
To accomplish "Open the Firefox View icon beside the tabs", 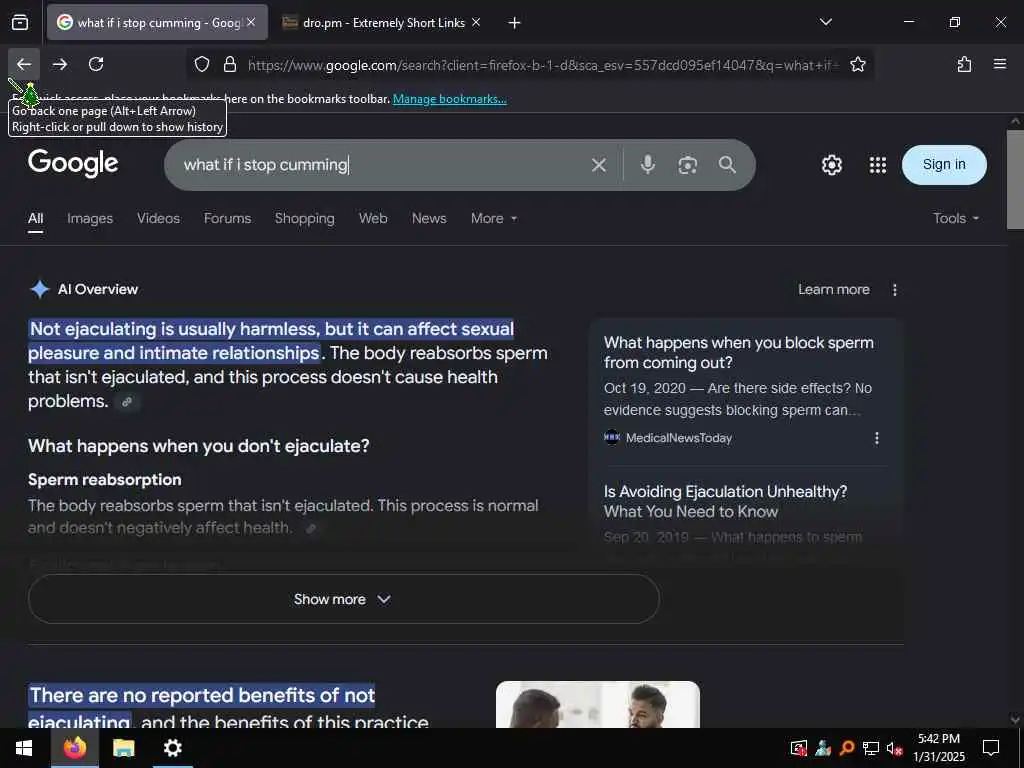I will pyautogui.click(x=20, y=22).
